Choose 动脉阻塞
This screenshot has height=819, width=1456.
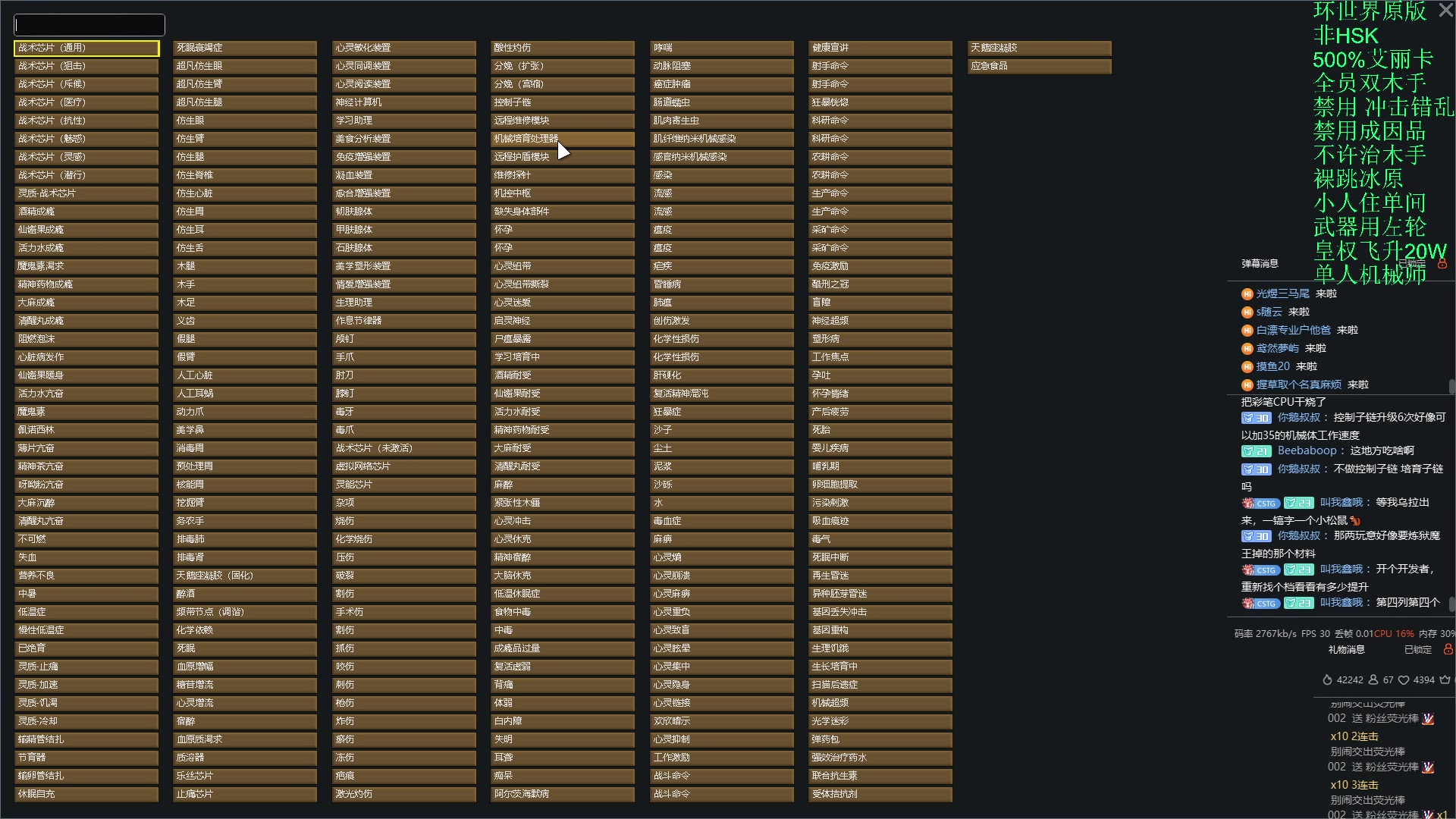click(722, 66)
